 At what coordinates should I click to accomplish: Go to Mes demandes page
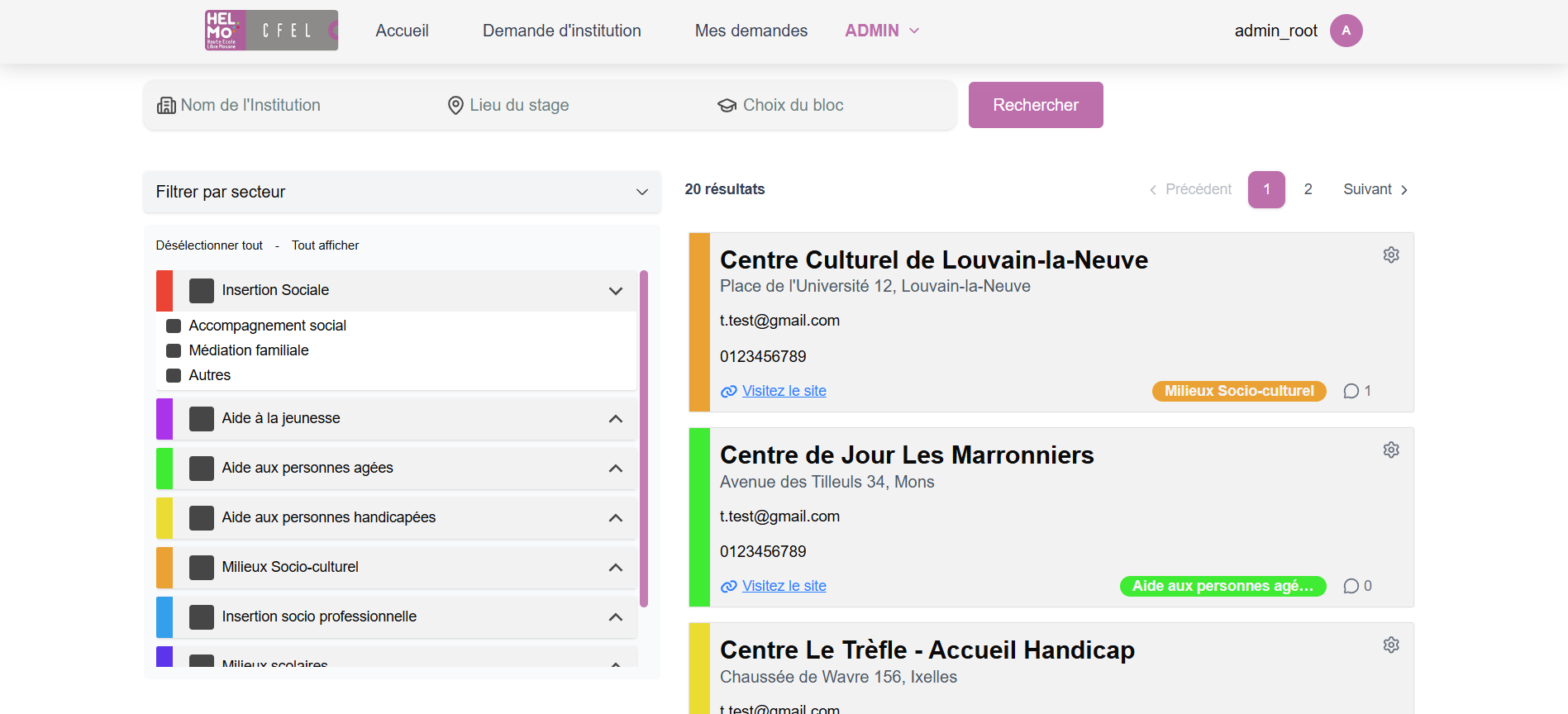coord(751,31)
